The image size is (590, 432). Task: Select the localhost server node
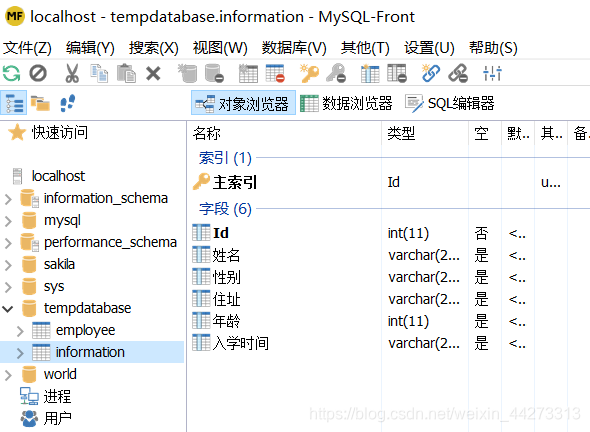pyautogui.click(x=49, y=176)
